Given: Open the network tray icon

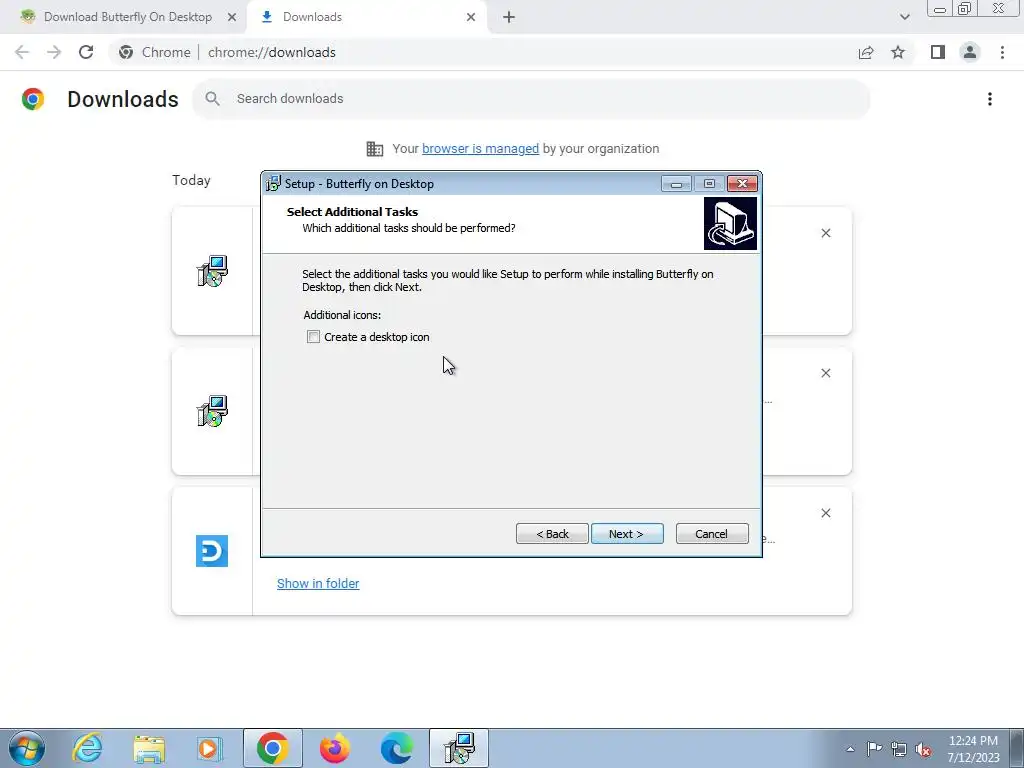Looking at the screenshot, I should coord(899,749).
